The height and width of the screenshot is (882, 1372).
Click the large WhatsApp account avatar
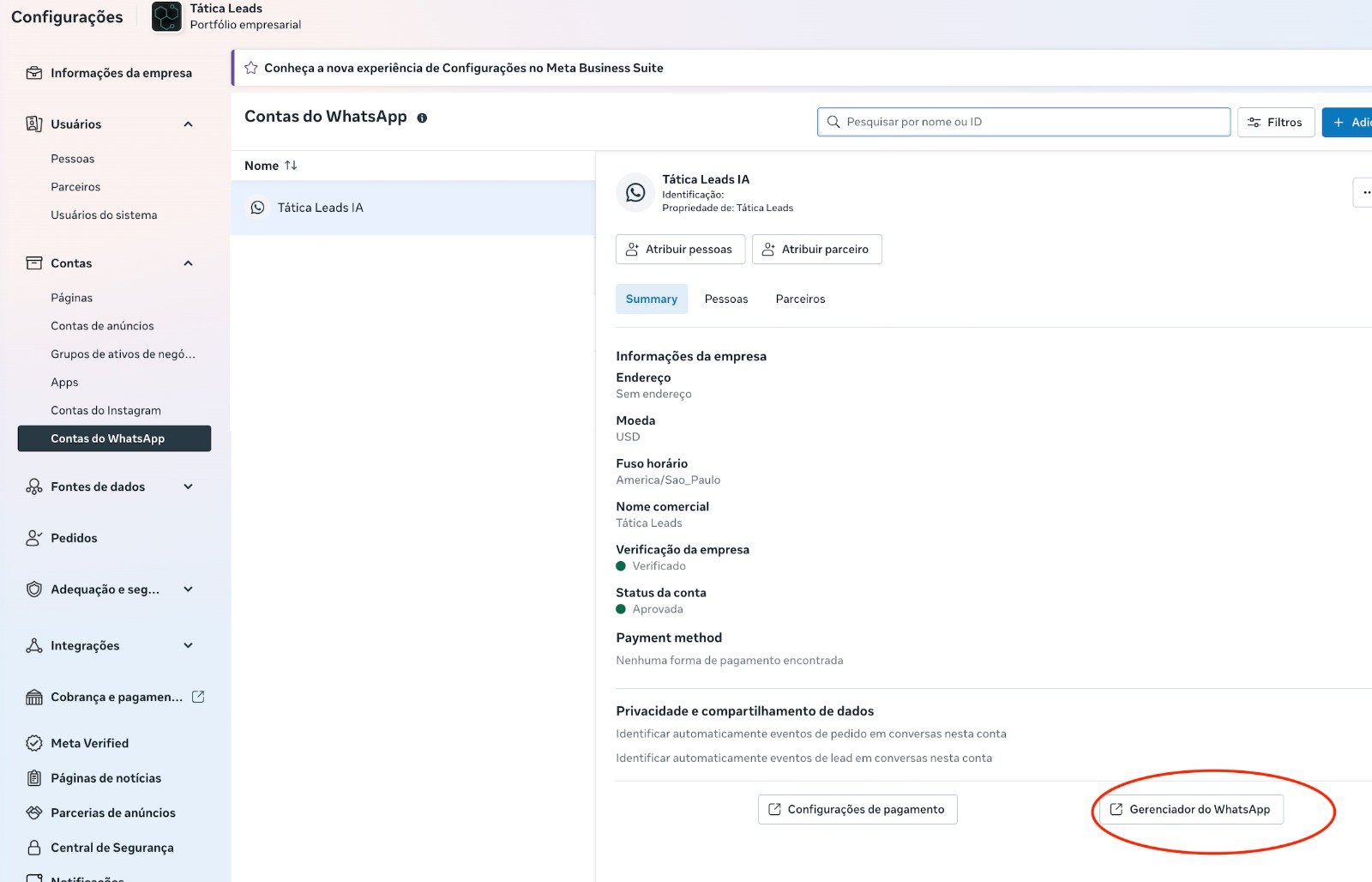pos(635,192)
